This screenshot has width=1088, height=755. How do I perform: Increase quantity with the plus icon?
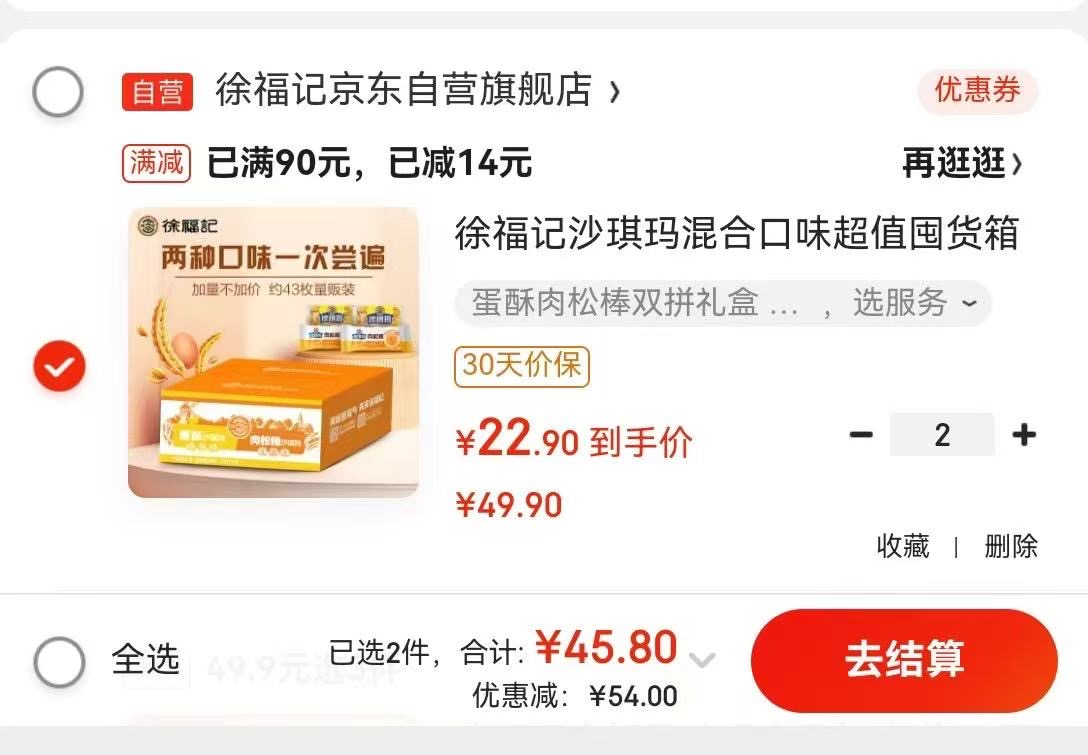(1024, 435)
